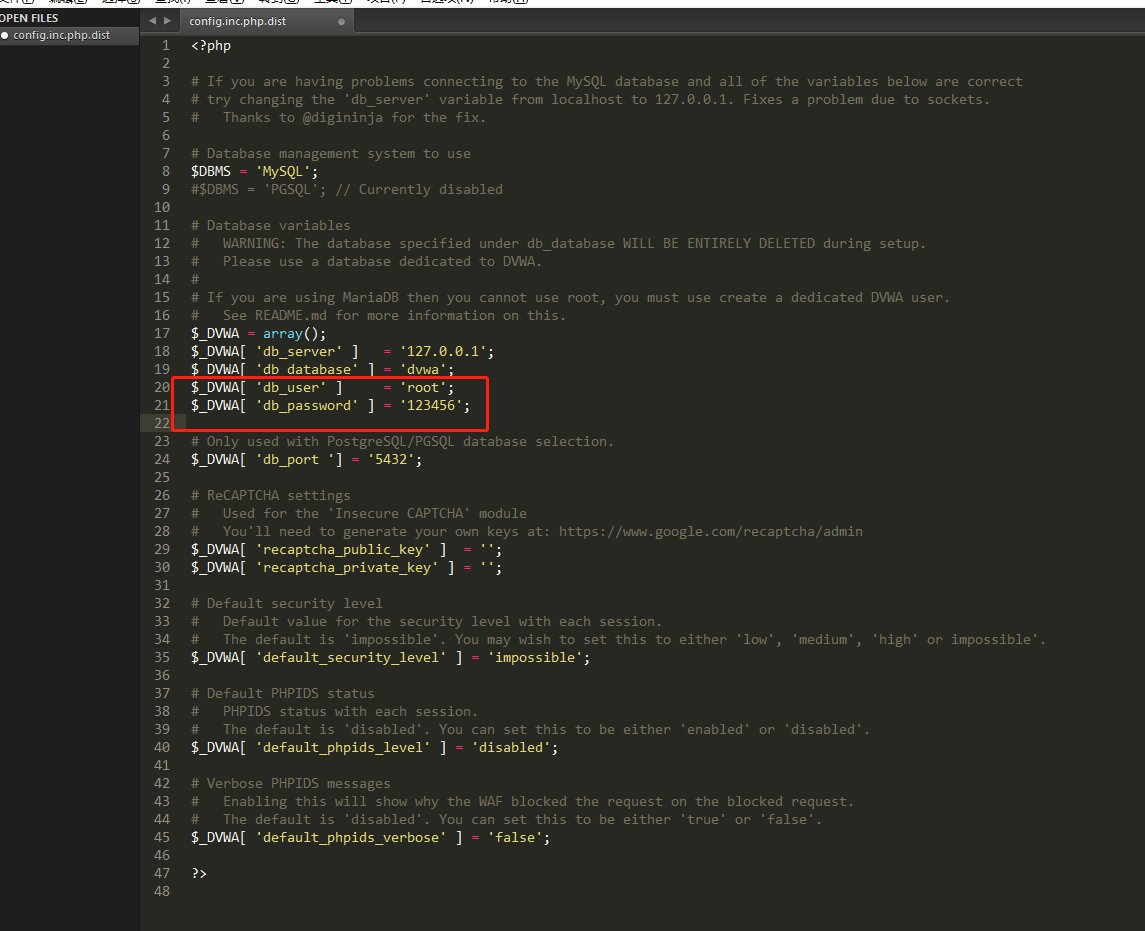Click gutter line number 22
The image size is (1145, 931).
pos(161,424)
